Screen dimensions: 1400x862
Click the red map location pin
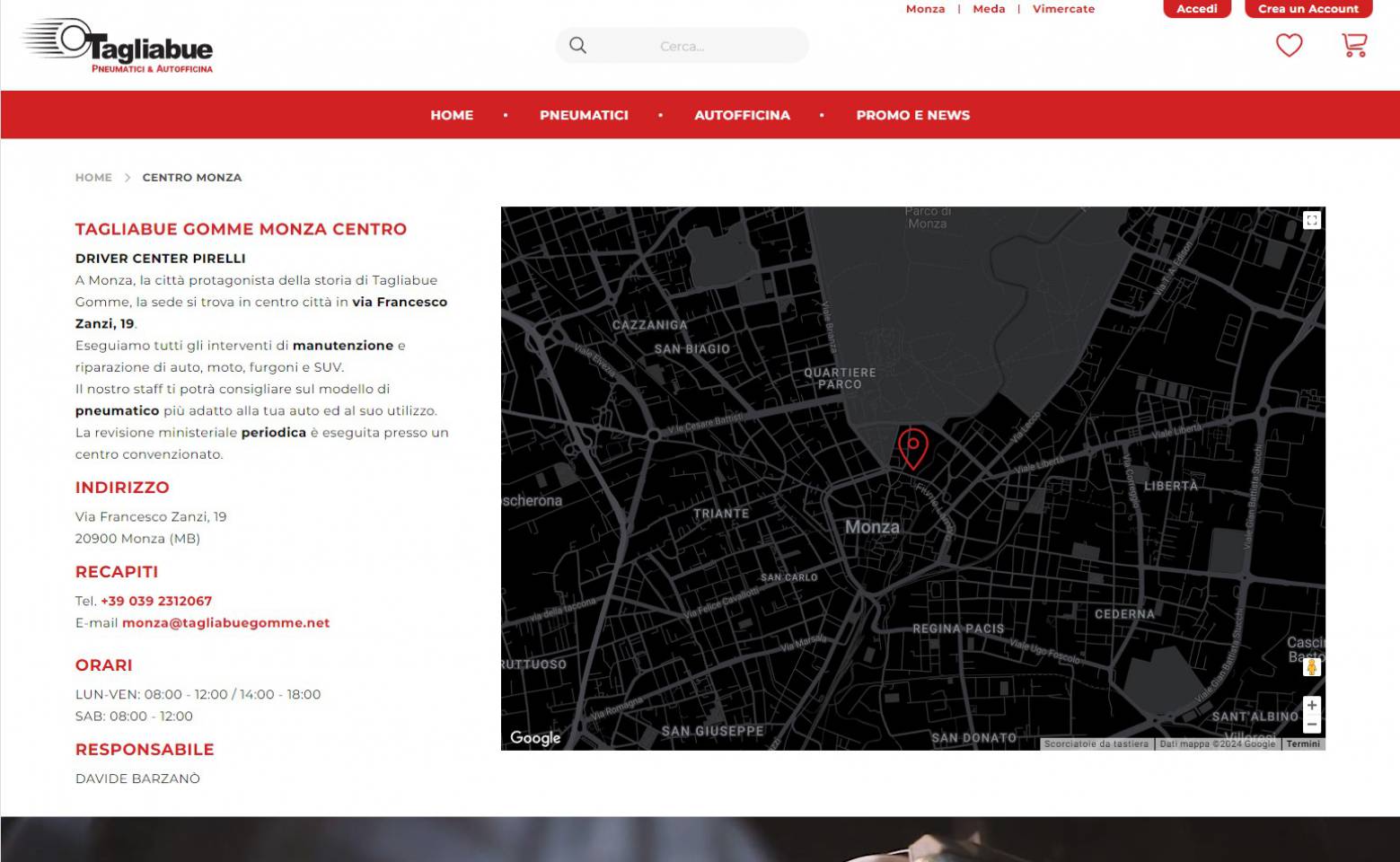[912, 448]
